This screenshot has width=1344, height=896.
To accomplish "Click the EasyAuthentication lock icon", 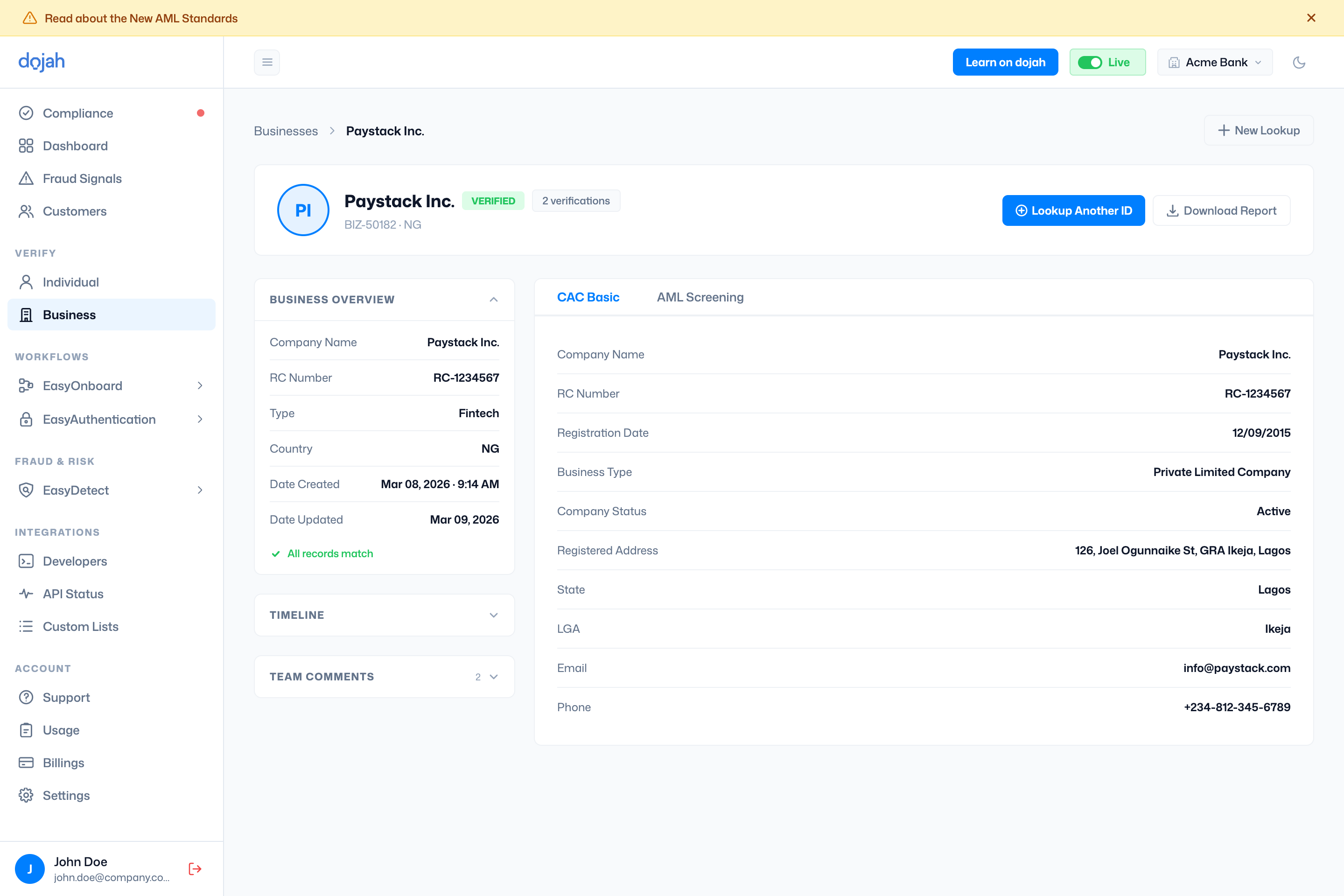I will 26,420.
